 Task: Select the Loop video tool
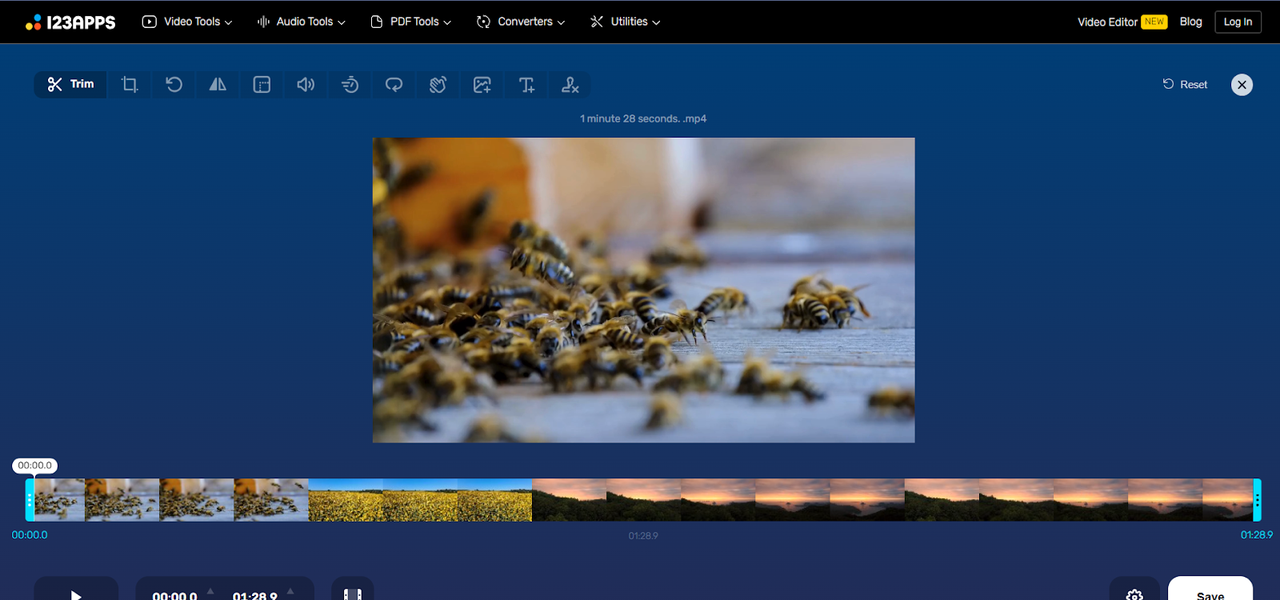394,85
